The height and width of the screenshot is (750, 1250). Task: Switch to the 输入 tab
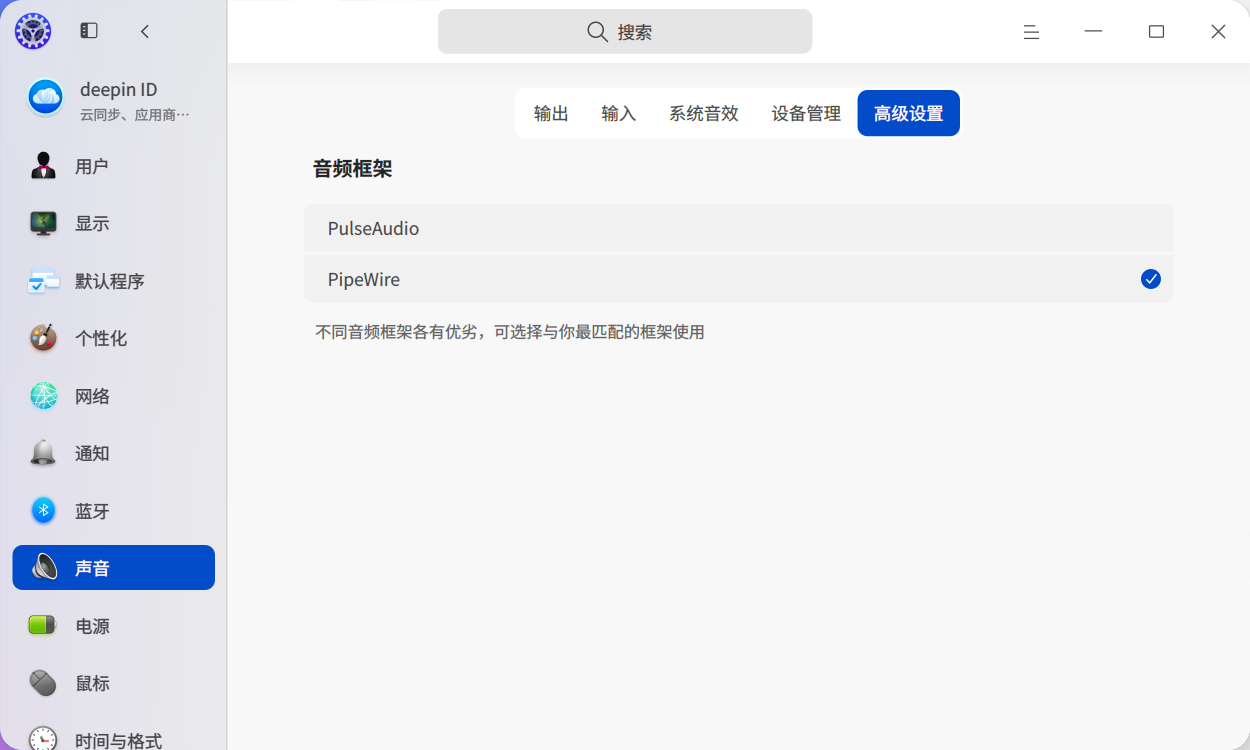point(619,113)
